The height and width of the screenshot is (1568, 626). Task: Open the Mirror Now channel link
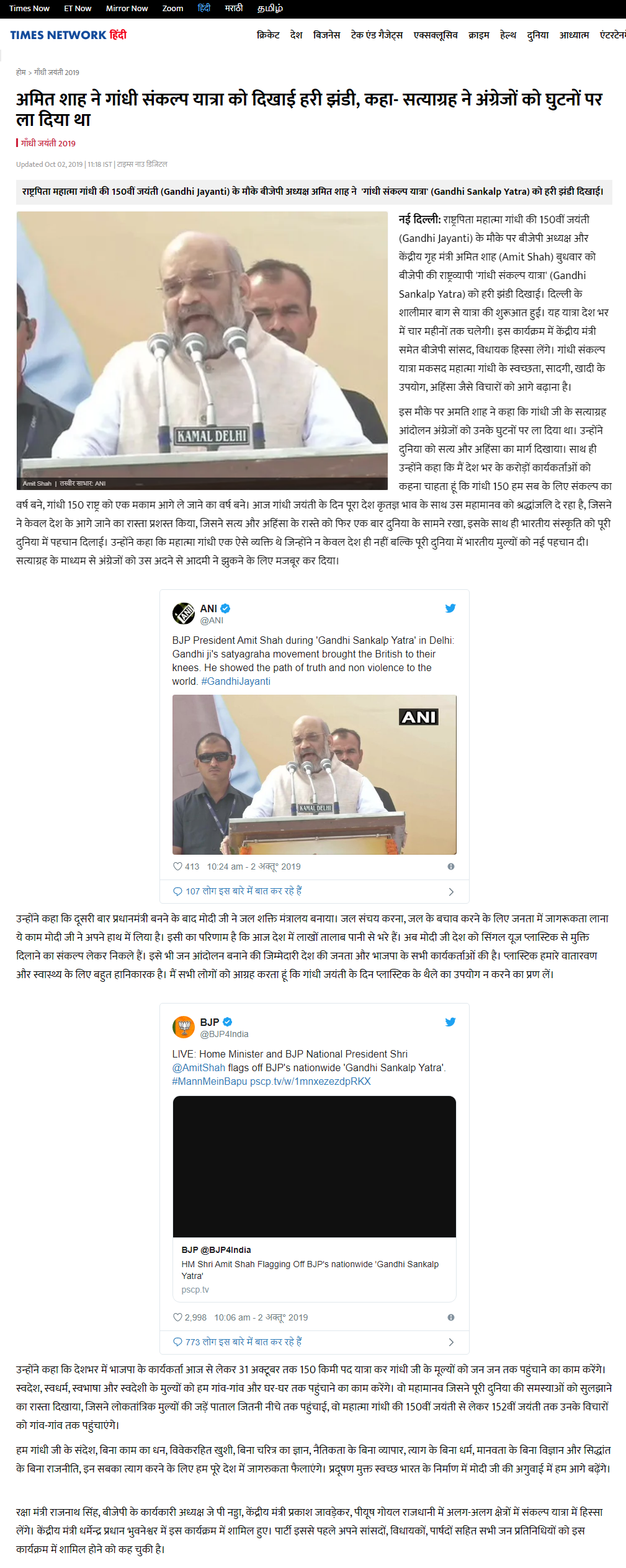pos(127,8)
